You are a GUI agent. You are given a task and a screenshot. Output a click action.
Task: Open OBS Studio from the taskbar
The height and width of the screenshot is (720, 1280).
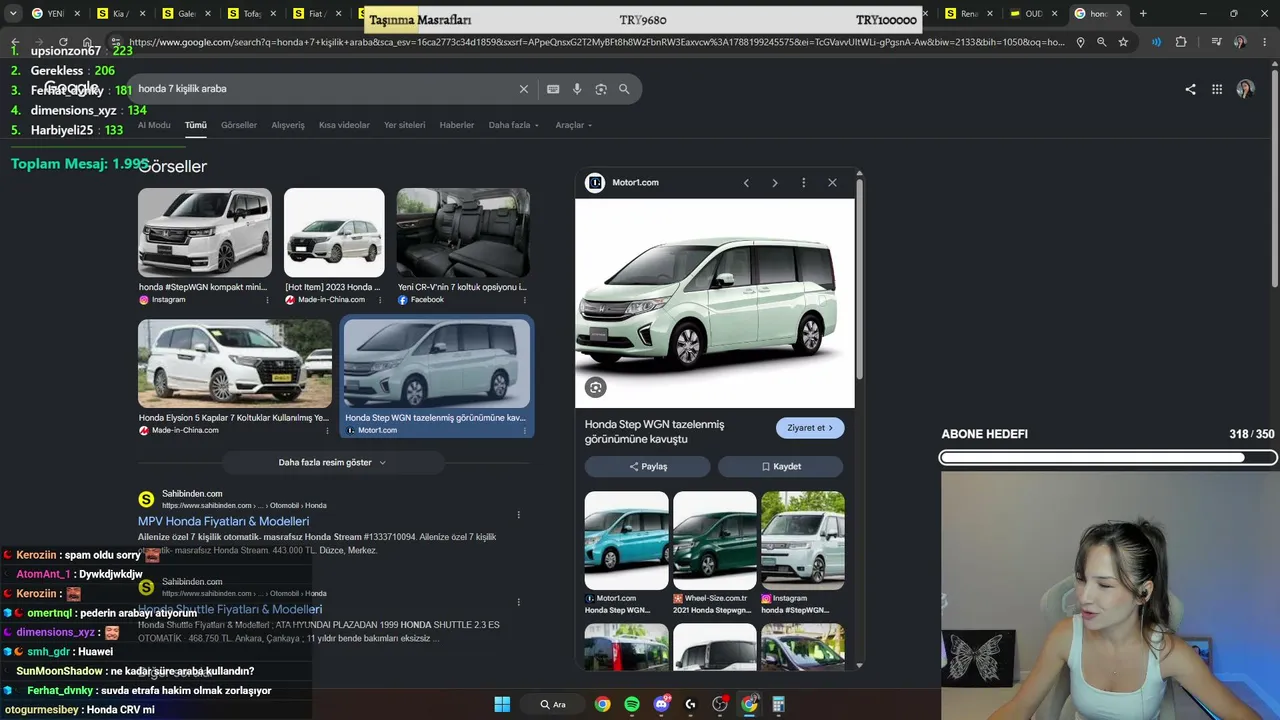click(x=720, y=704)
